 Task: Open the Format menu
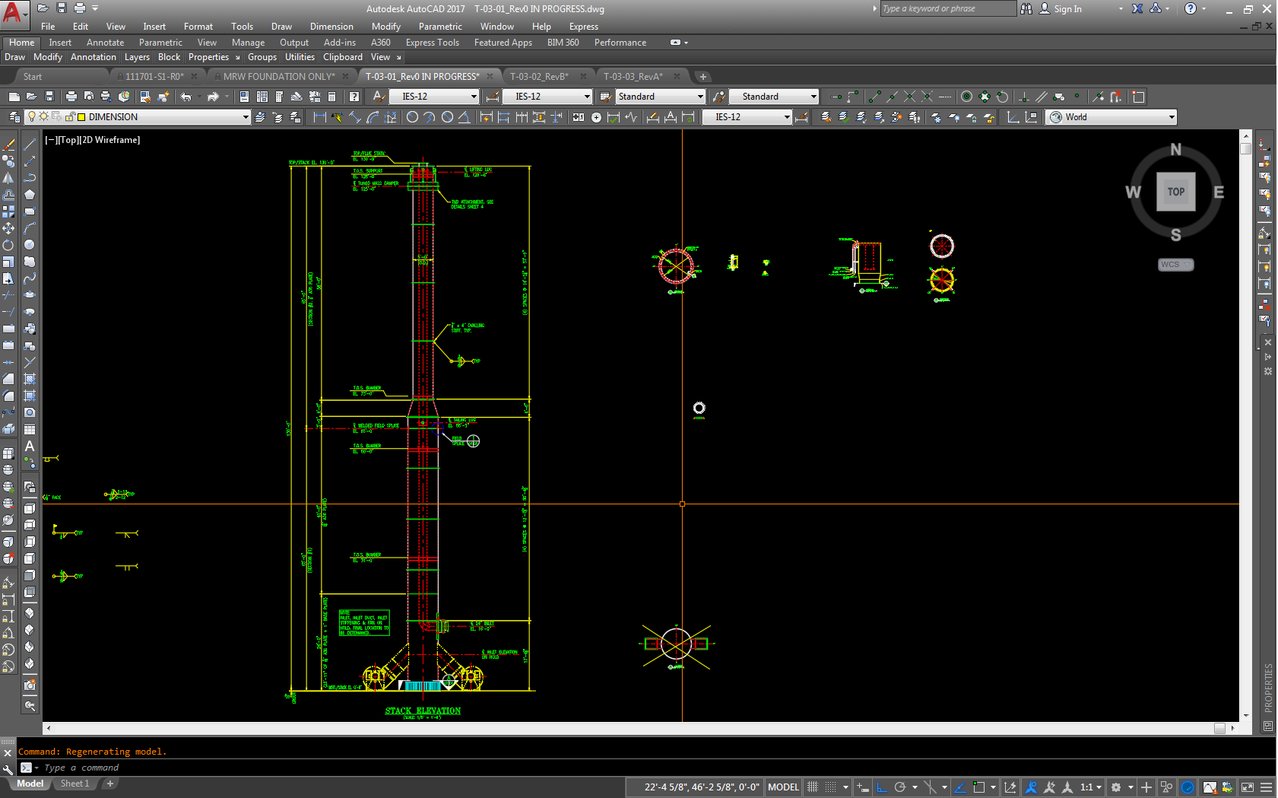(x=198, y=26)
